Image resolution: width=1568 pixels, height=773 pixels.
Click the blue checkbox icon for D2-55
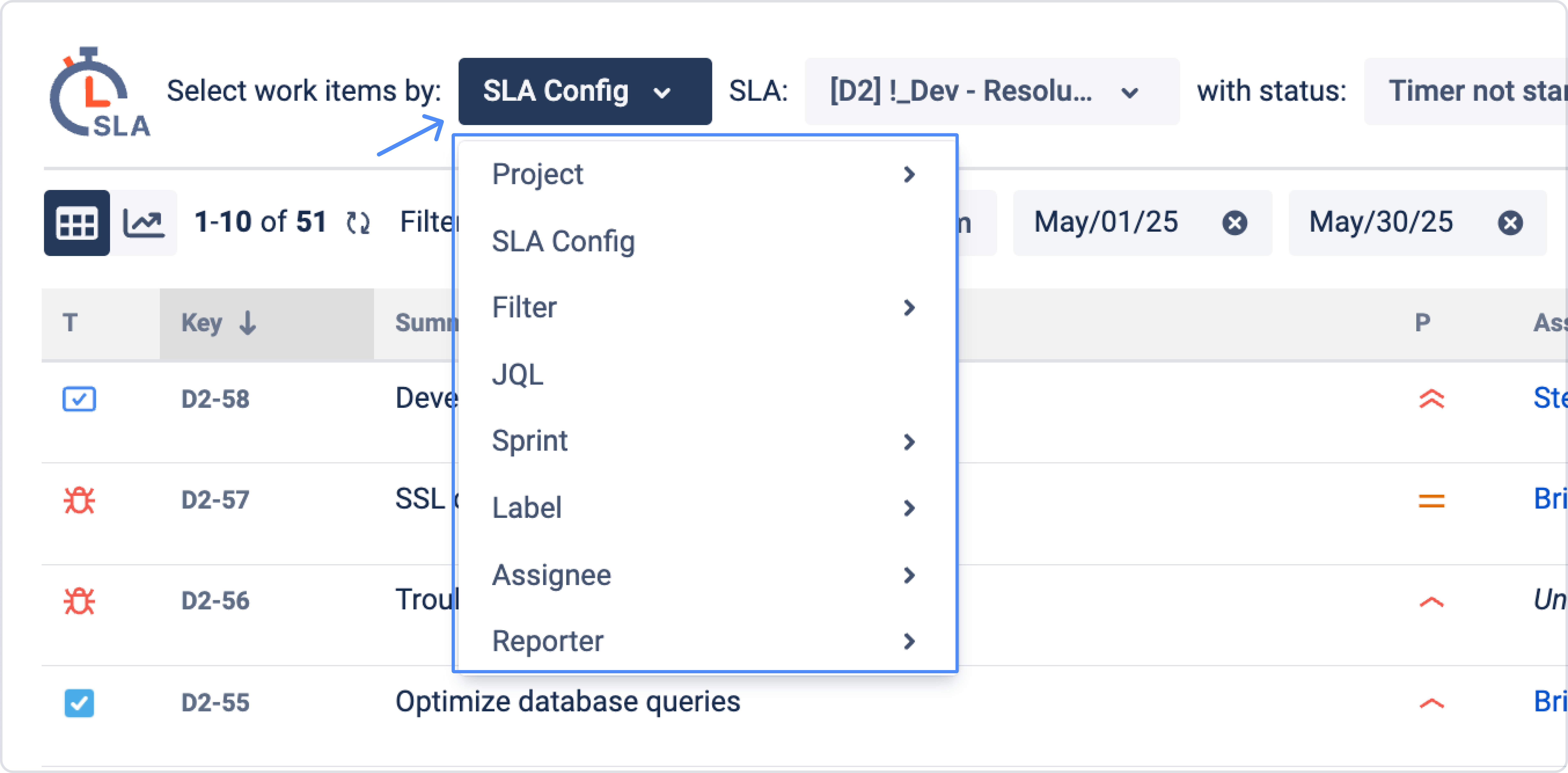click(x=79, y=703)
